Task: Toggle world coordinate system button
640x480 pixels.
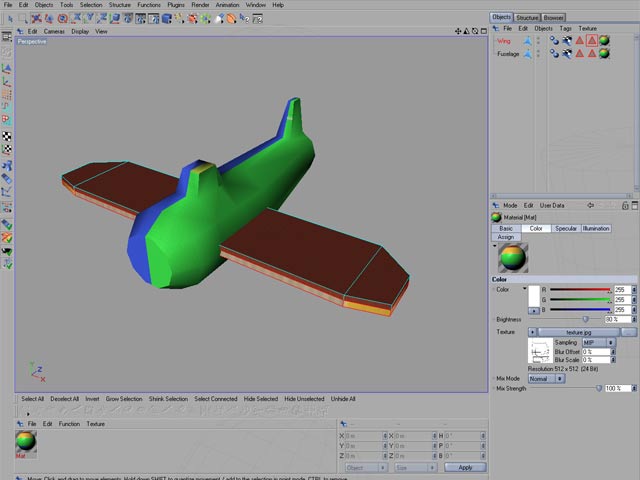Action: tap(115, 18)
